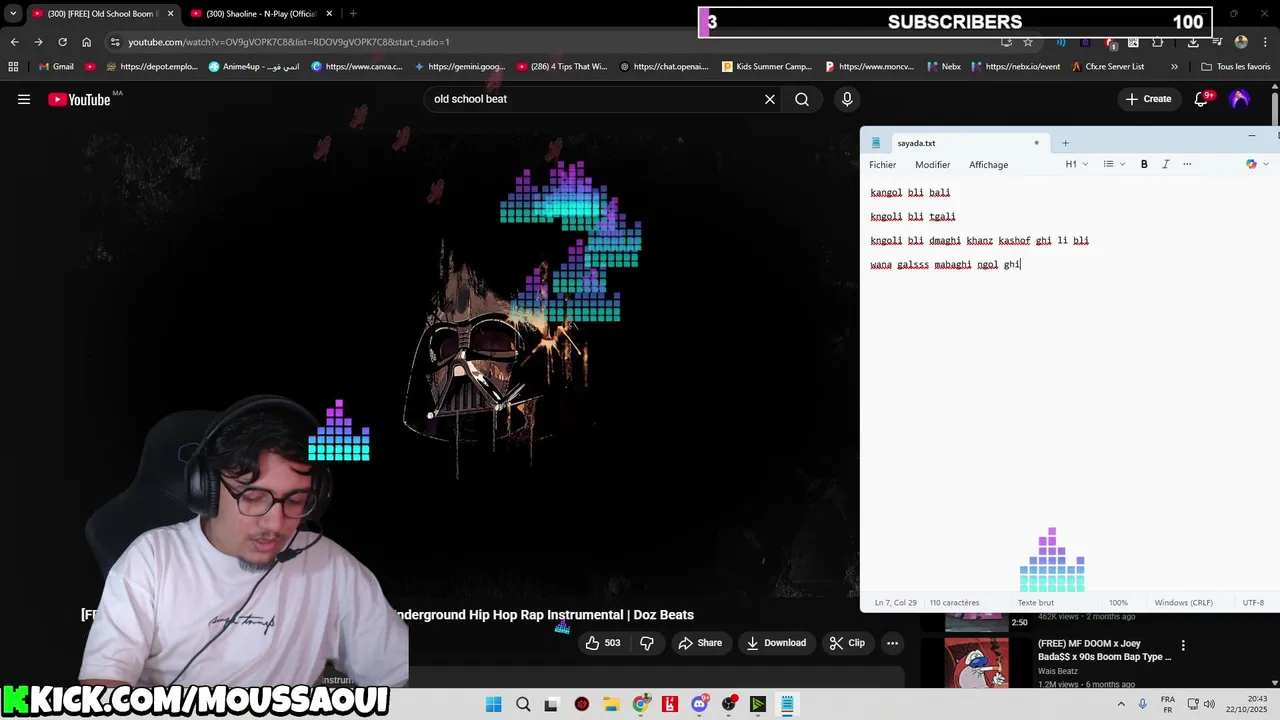Viewport: 1280px width, 720px height.
Task: Click Windows (CRLF) line ending
Action: coord(1184,603)
